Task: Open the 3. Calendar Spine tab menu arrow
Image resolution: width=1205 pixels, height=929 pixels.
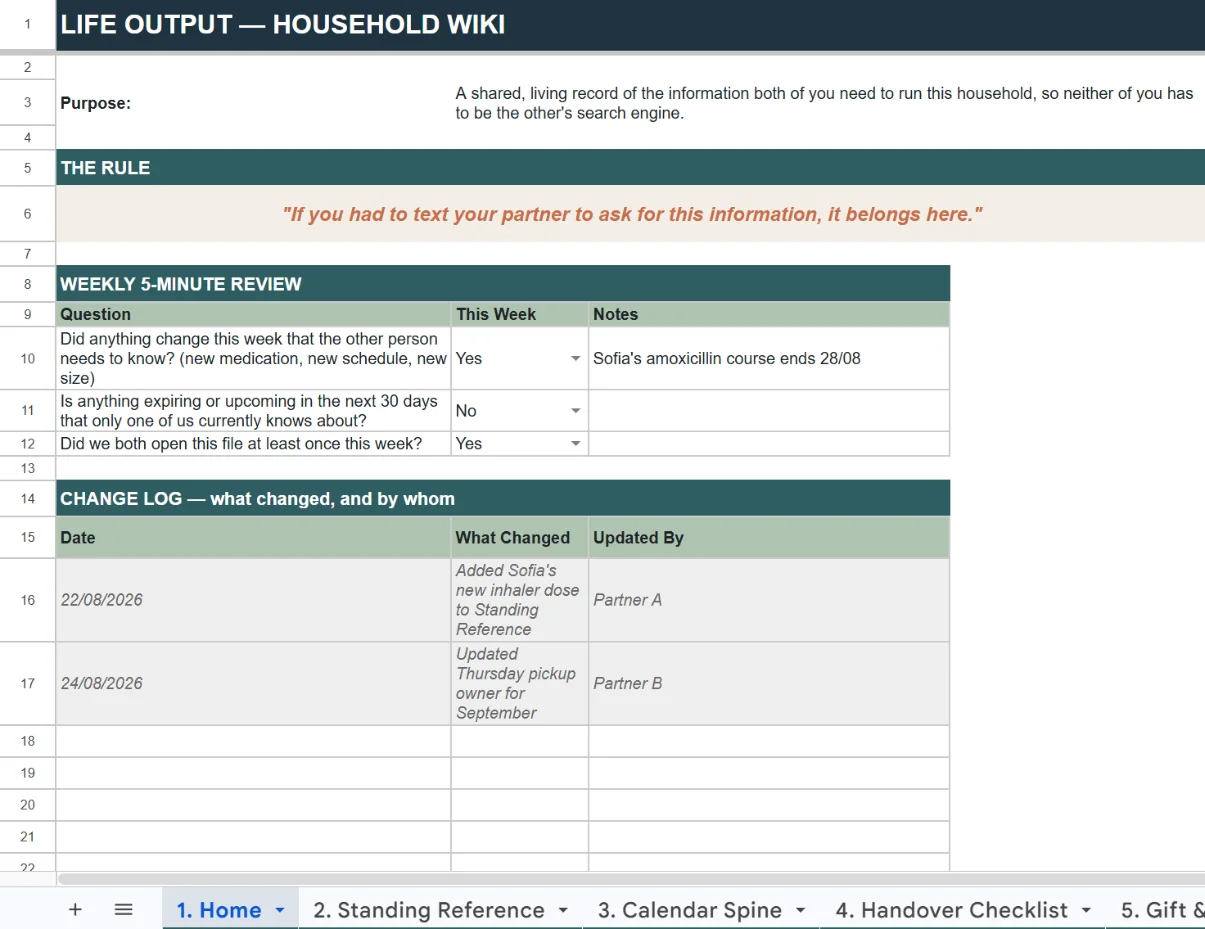Action: click(x=800, y=910)
